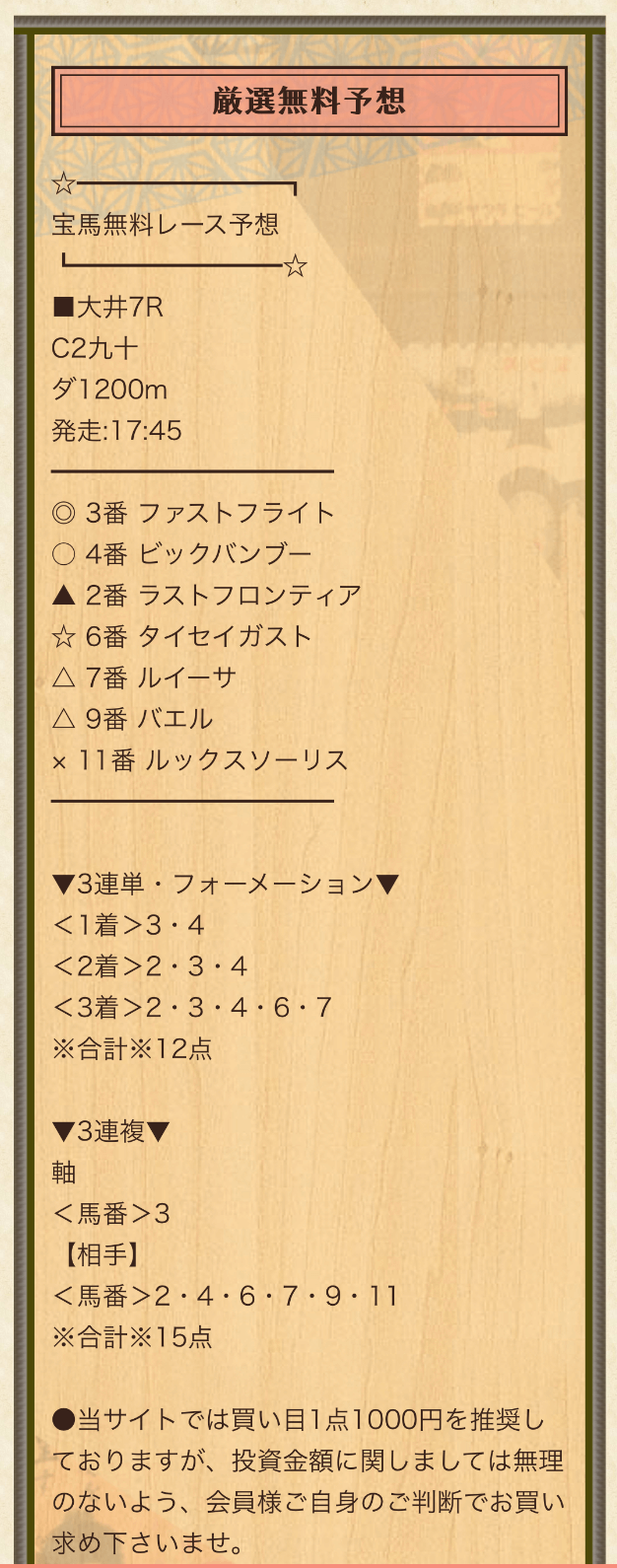The image size is (617, 1568).
Task: Click the top-left star decoration icon
Action: (63, 183)
